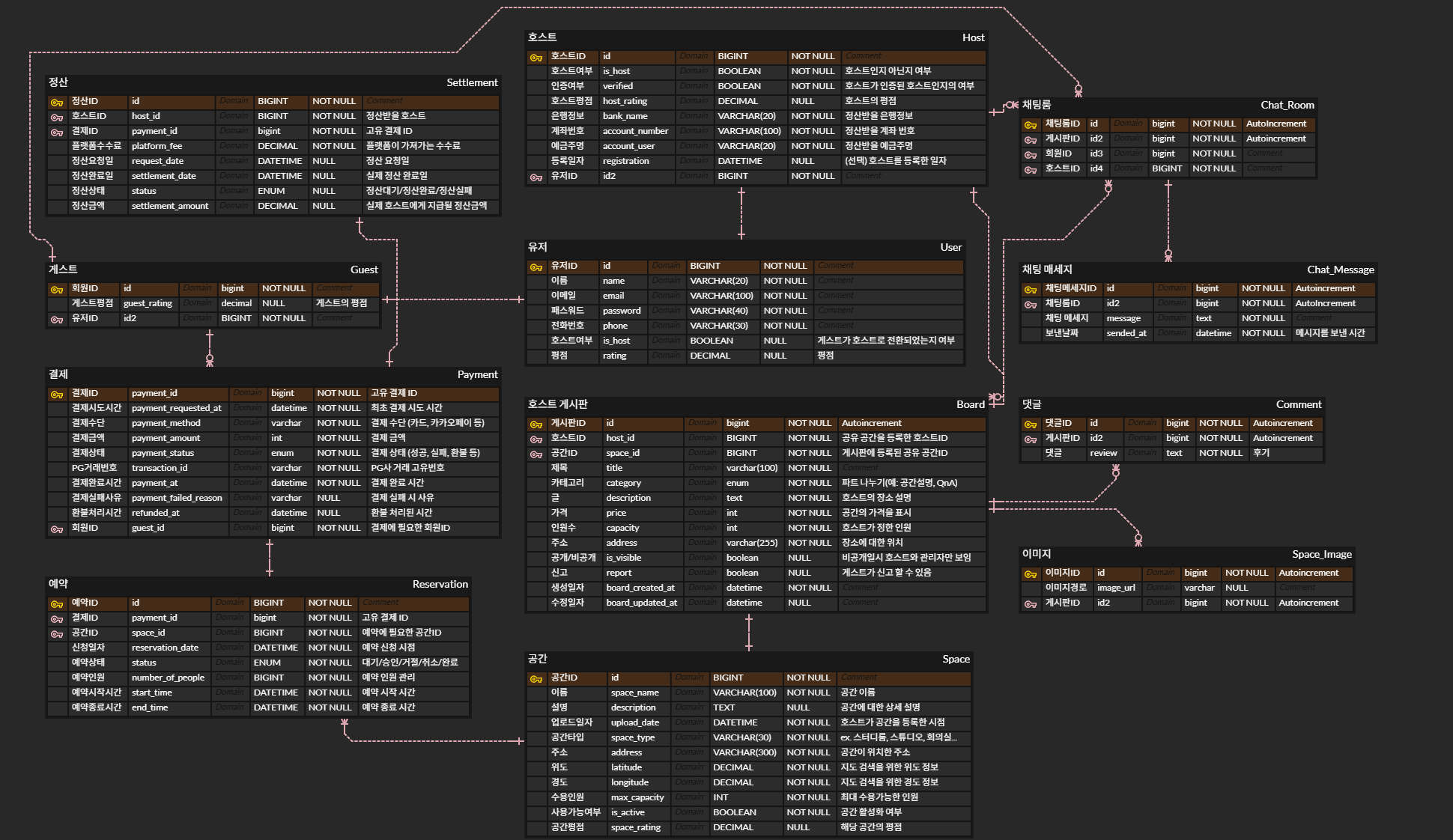Click the primary key icon of the Guest table
This screenshot has width=1453, height=840.
point(57,289)
